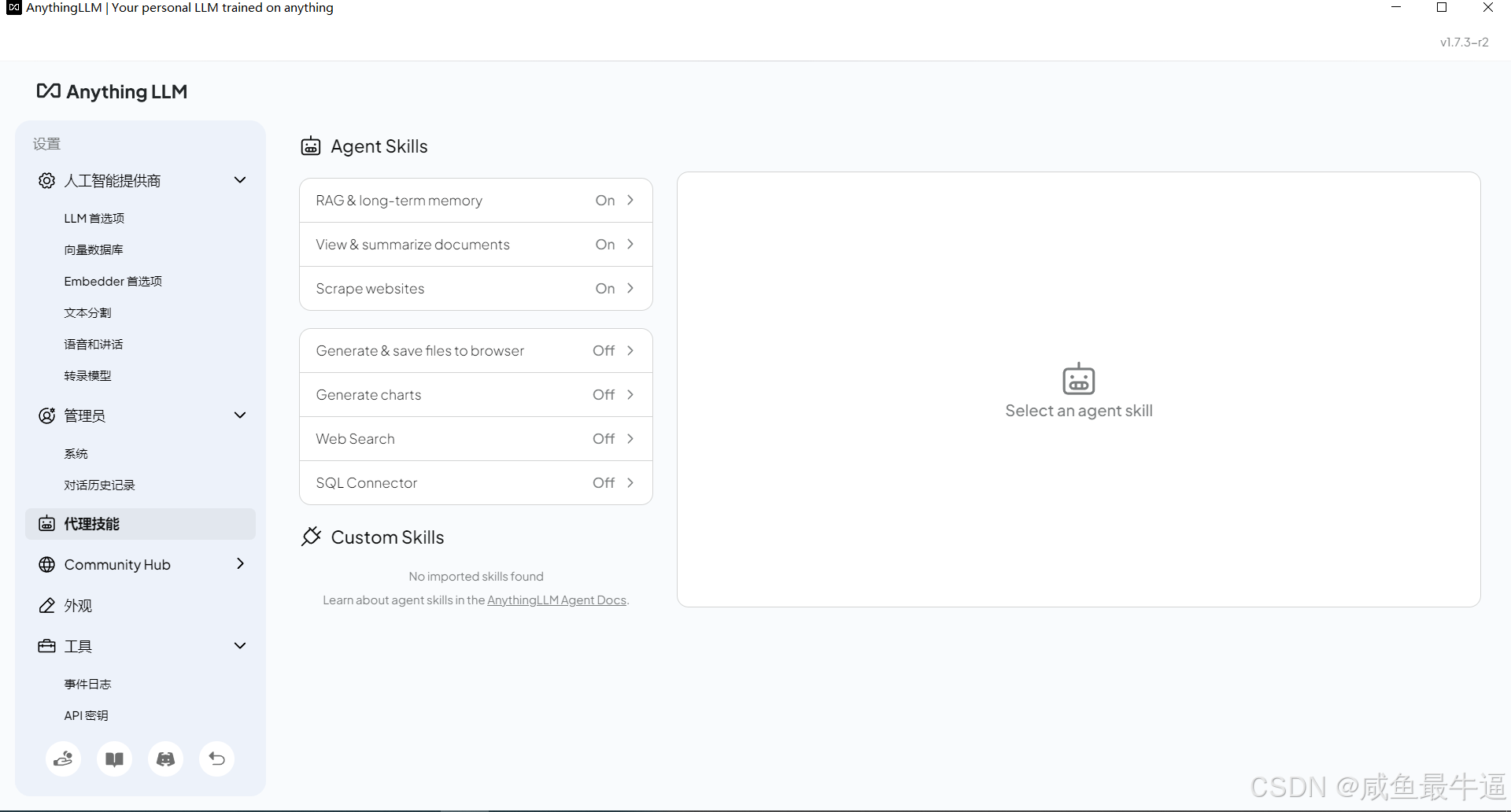
Task: Open Generate & save files arrow
Action: [x=630, y=350]
